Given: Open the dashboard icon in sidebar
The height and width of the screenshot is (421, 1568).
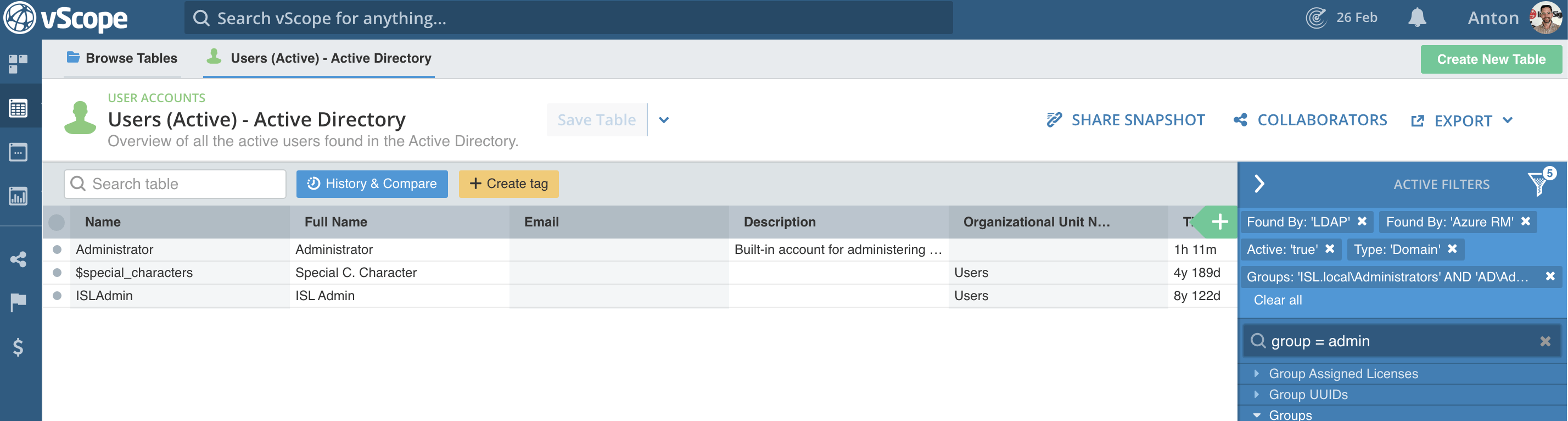Looking at the screenshot, I should click(18, 63).
